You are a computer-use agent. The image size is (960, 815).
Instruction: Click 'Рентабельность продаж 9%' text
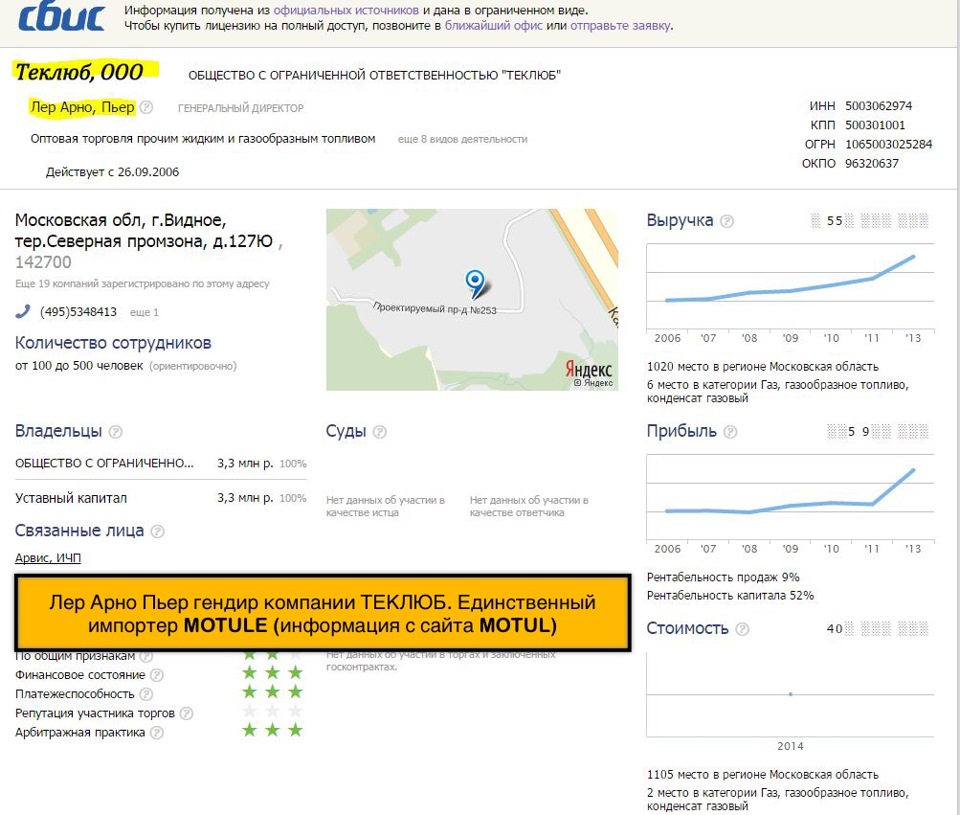(723, 577)
